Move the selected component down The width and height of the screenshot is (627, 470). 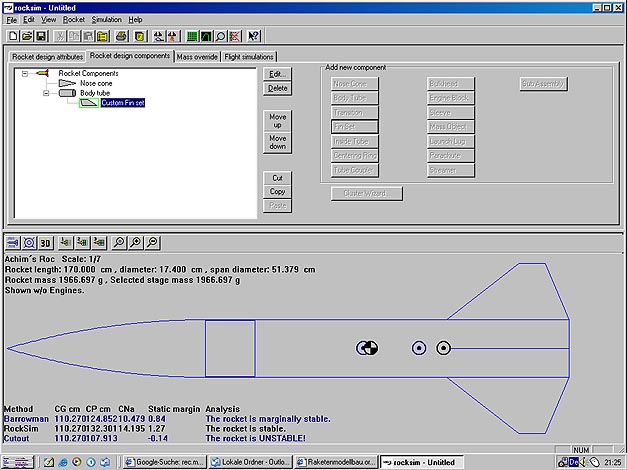point(278,142)
